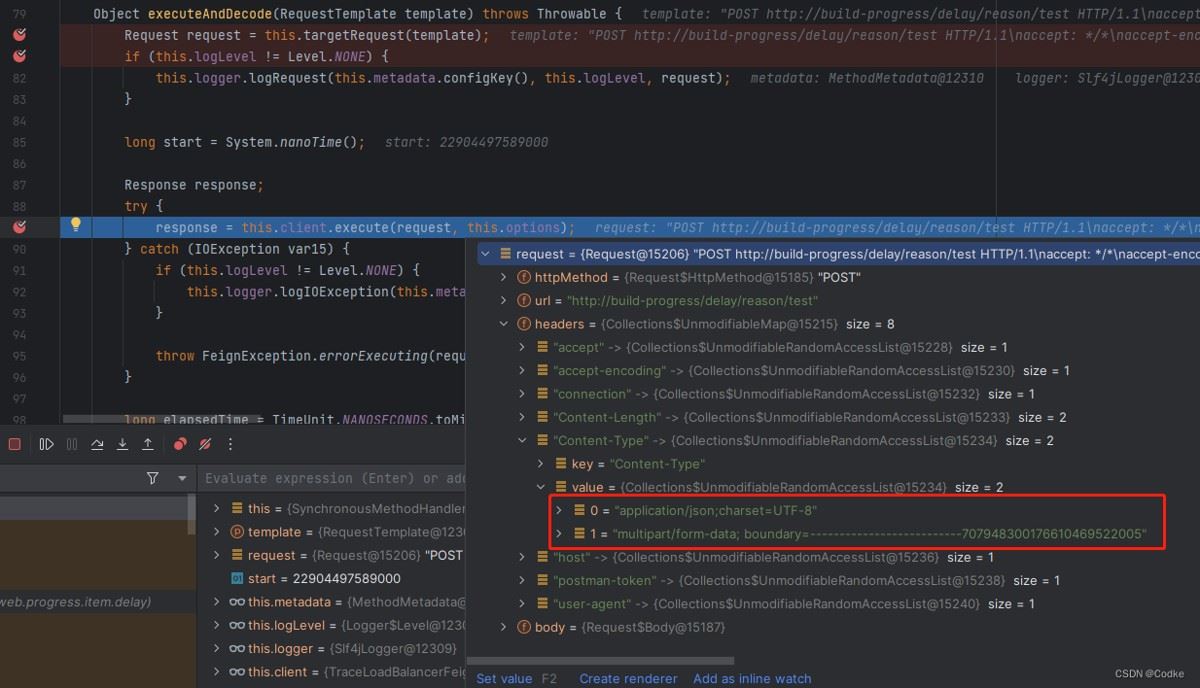Toggle the breakpoint on line 89
1200x688 pixels.
point(20,227)
